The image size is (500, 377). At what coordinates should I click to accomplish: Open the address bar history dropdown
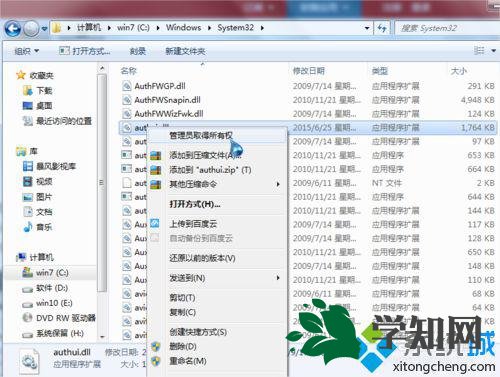coord(367,28)
